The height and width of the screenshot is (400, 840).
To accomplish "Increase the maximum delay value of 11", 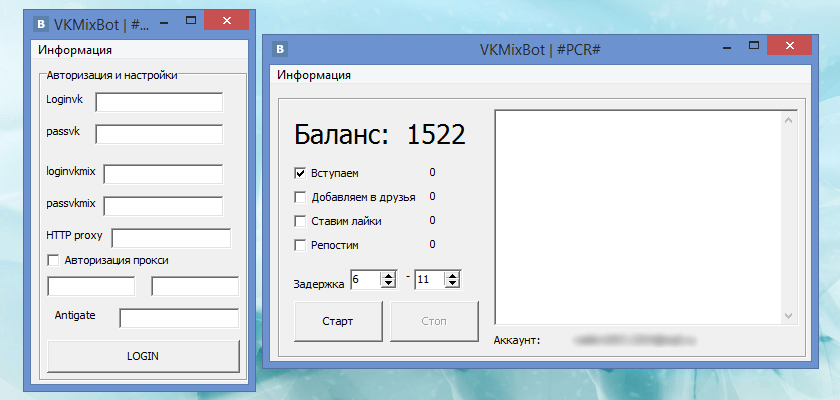I will coord(453,276).
